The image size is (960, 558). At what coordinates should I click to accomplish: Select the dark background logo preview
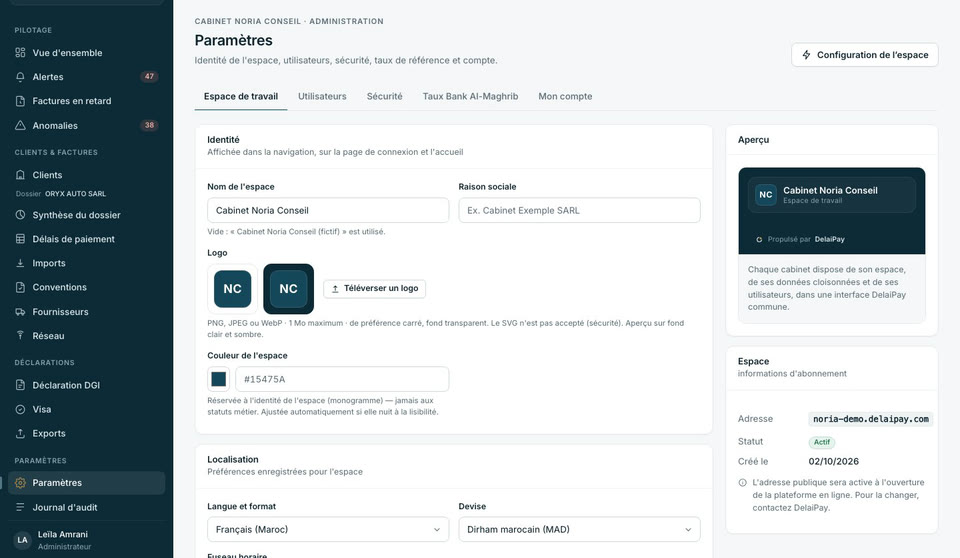coord(288,288)
